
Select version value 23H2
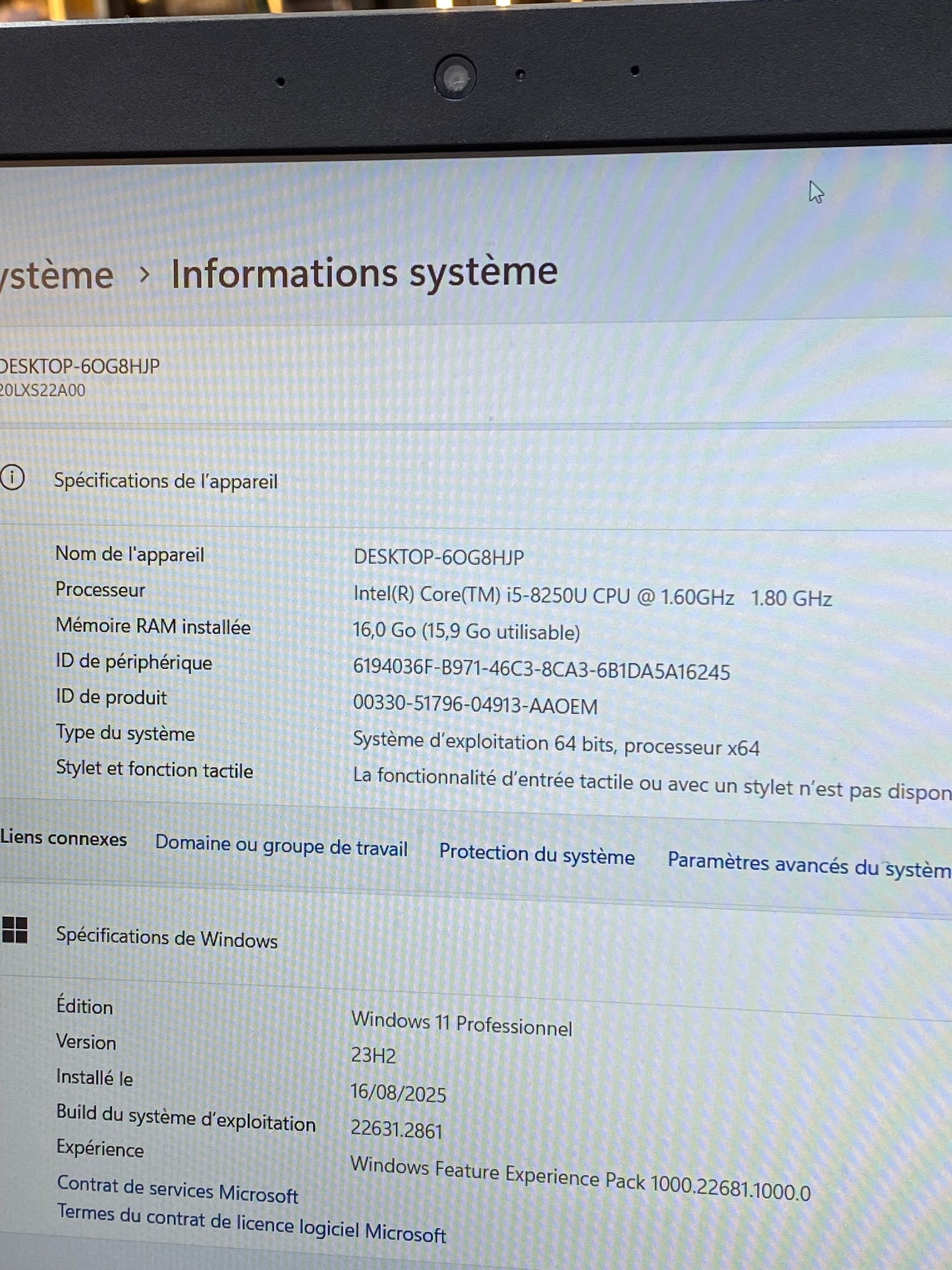tap(373, 1055)
